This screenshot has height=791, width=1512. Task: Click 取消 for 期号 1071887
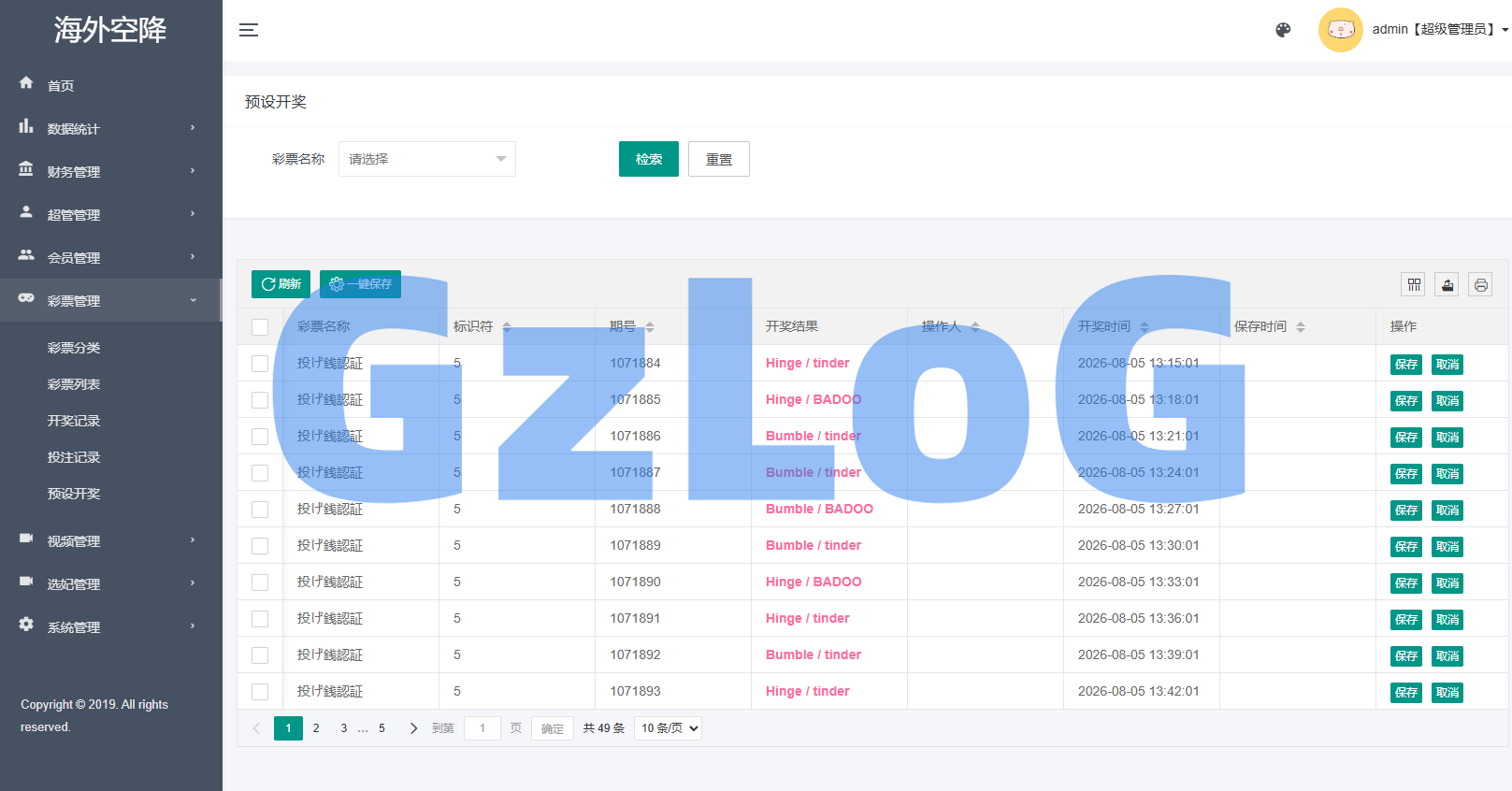pyautogui.click(x=1447, y=474)
